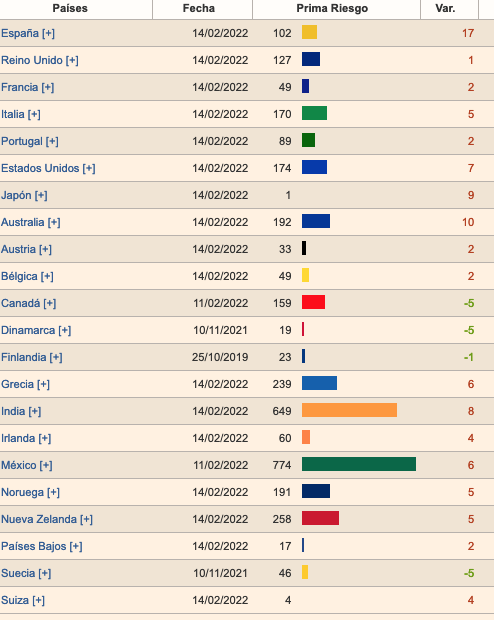The width and height of the screenshot is (494, 620).
Task: Click Australia's risk premium value 192
Action: [282, 222]
